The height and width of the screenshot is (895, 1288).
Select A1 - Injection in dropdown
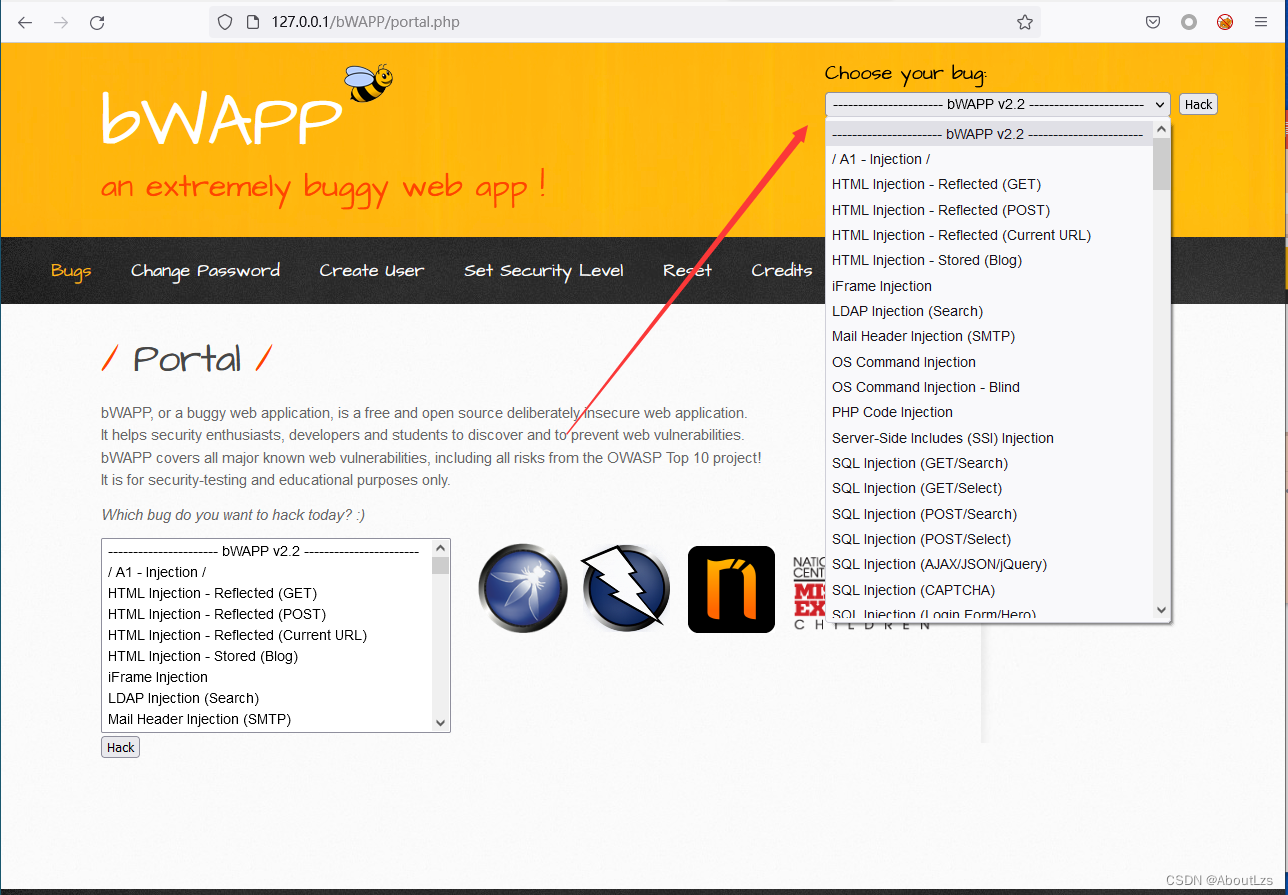[989, 159]
